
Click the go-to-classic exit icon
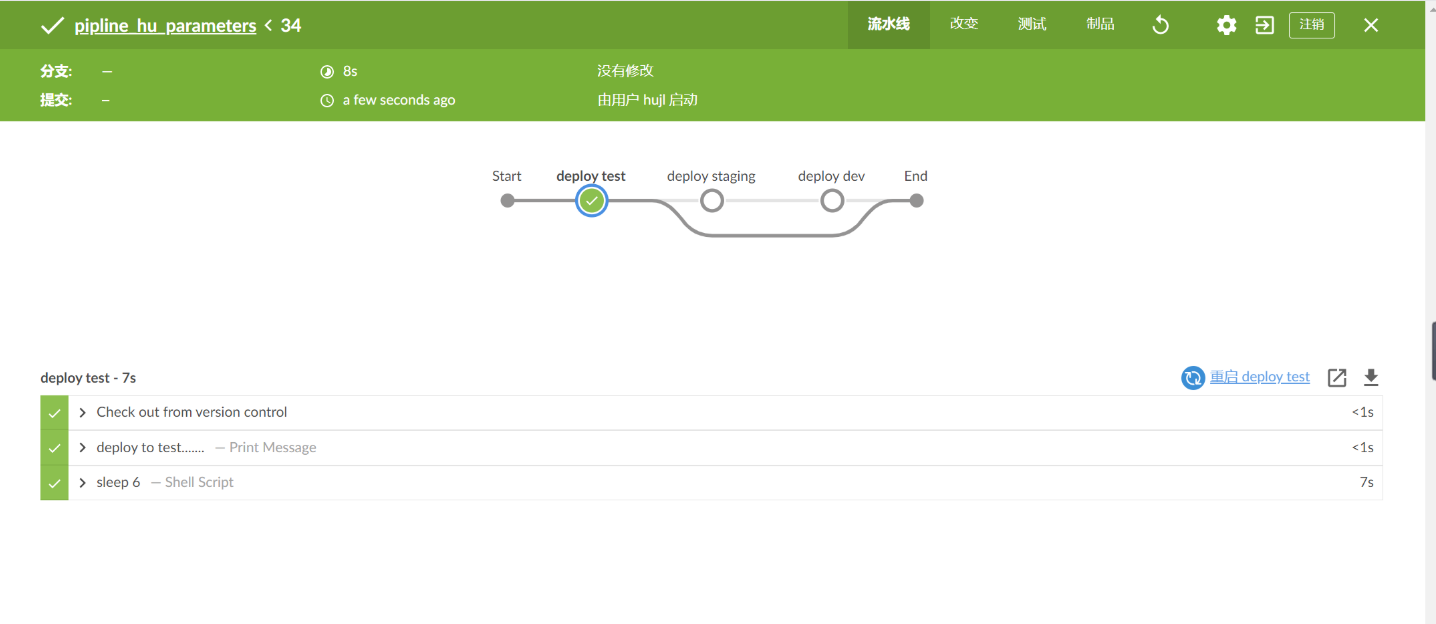click(1265, 25)
